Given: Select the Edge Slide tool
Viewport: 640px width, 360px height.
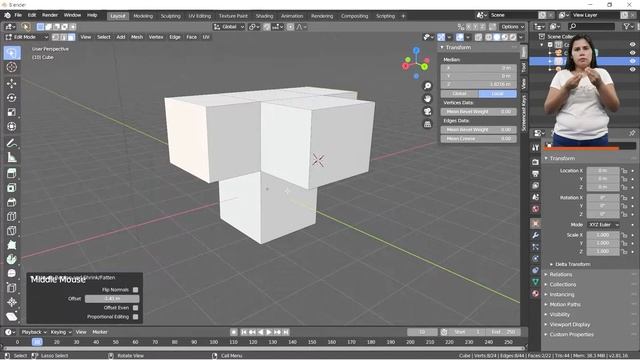Looking at the screenshot, I should (12, 288).
